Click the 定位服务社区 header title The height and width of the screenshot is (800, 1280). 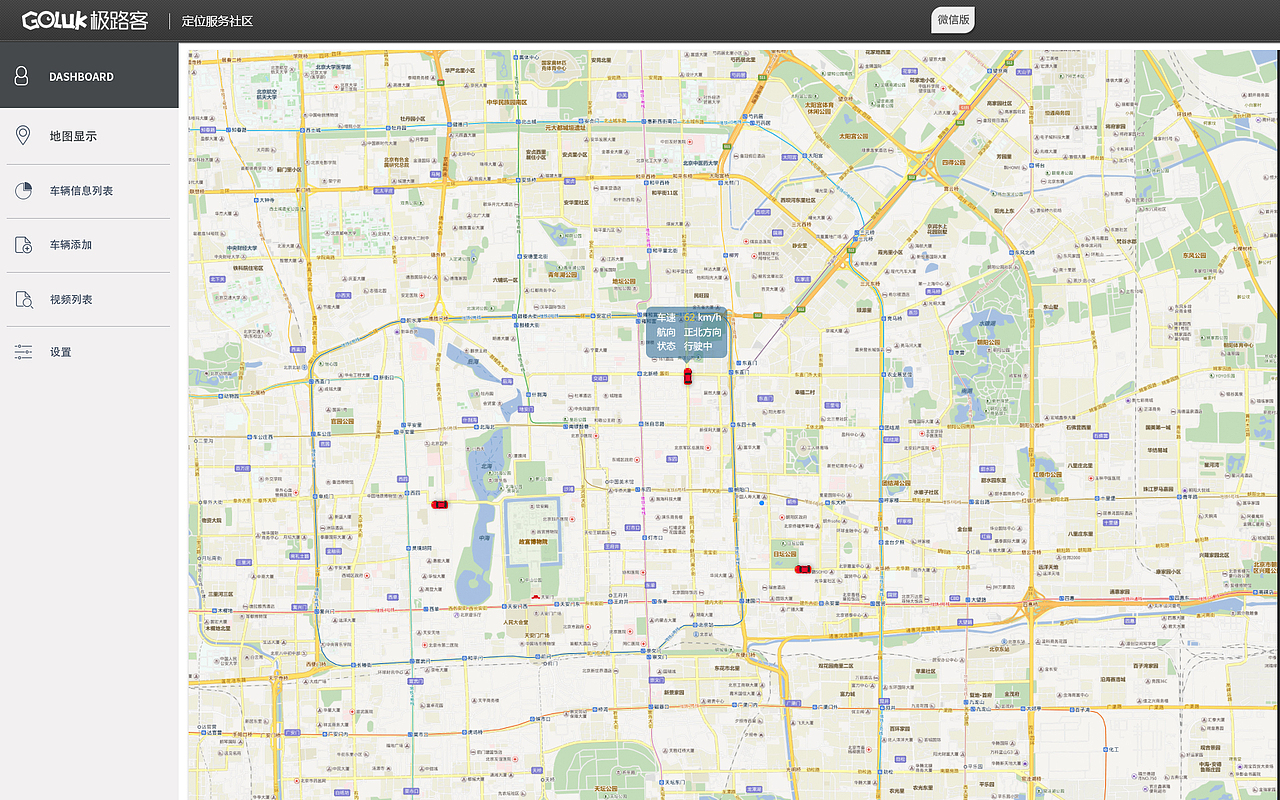(217, 20)
